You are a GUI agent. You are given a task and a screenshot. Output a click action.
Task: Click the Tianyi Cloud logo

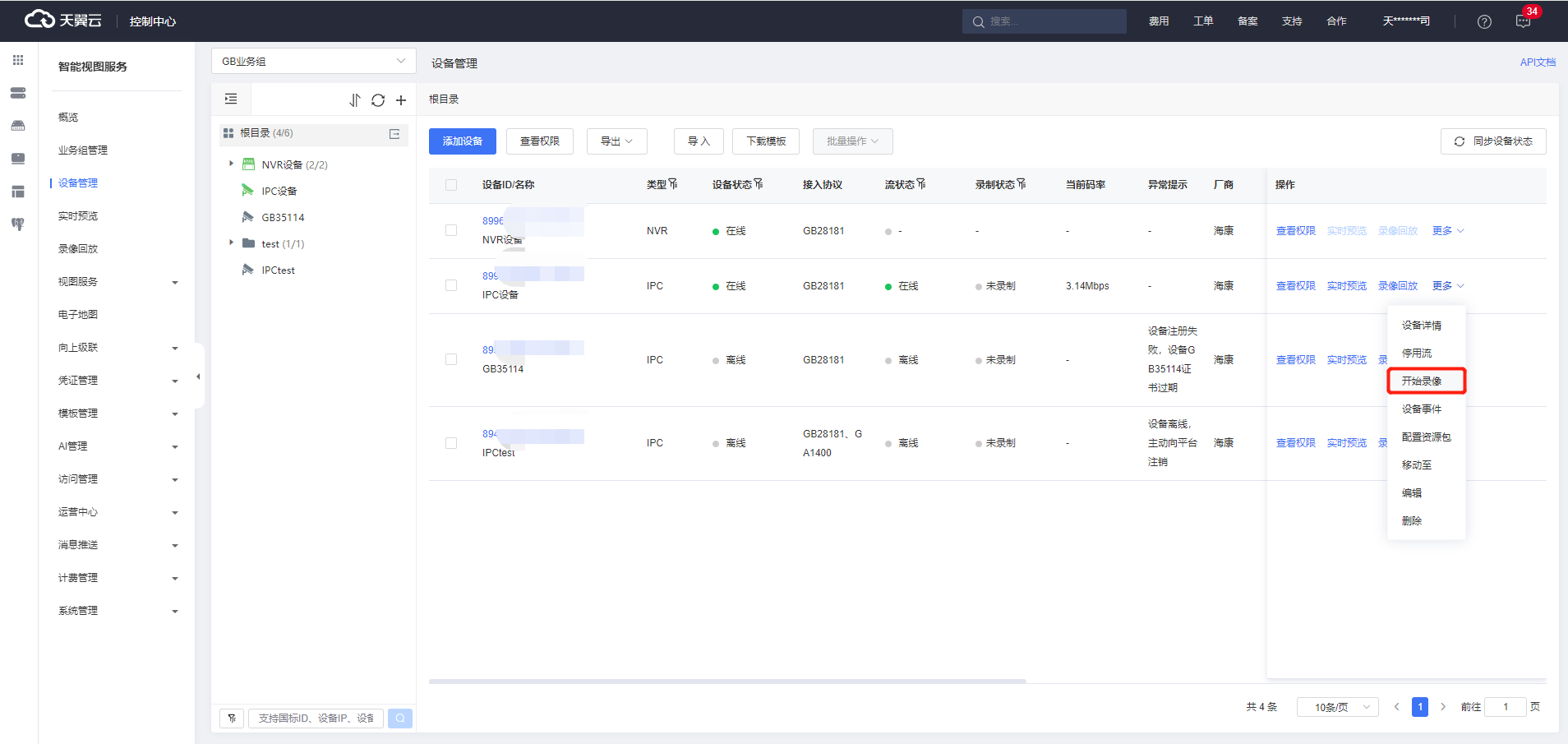tap(63, 20)
